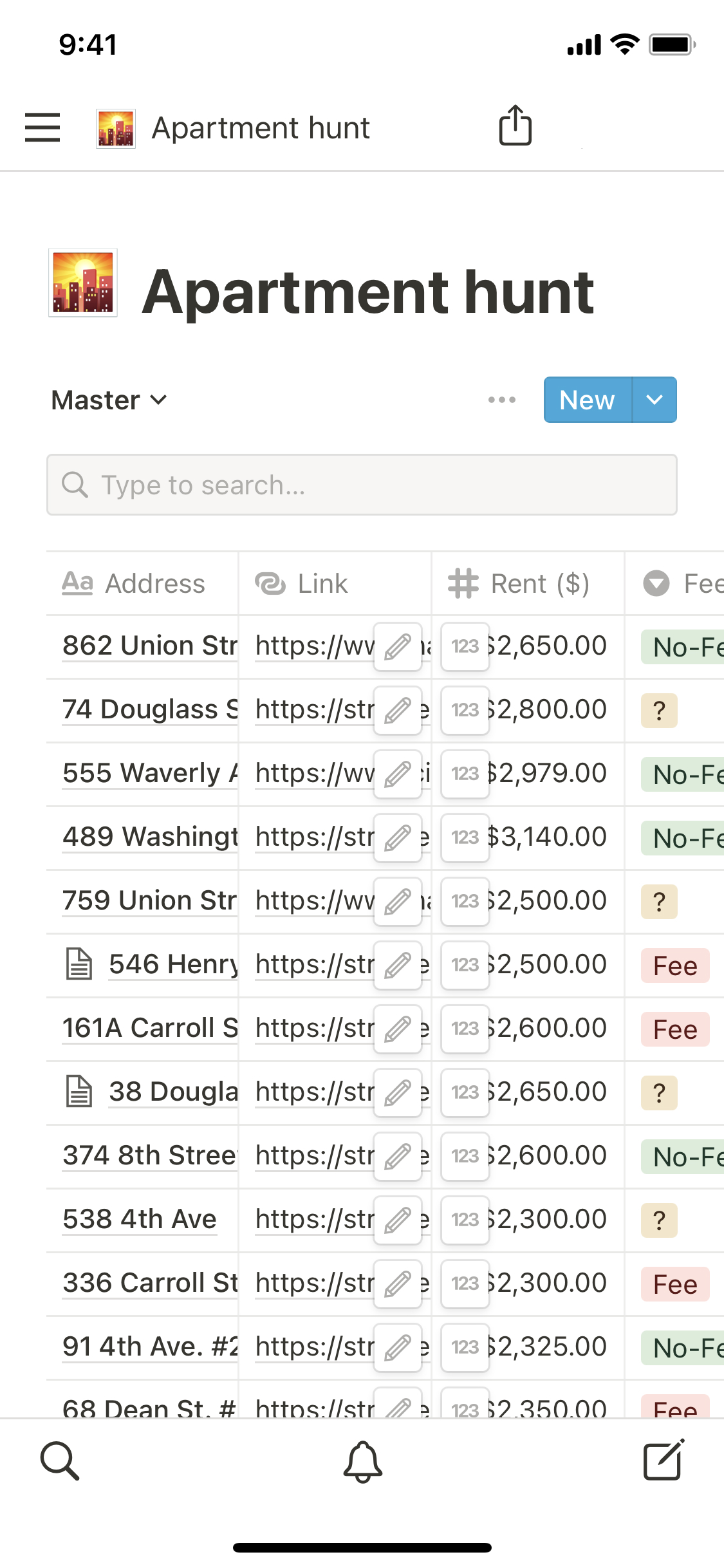Tap the Type to search field
Screen dimensions: 724x1568
pyautogui.click(x=362, y=485)
